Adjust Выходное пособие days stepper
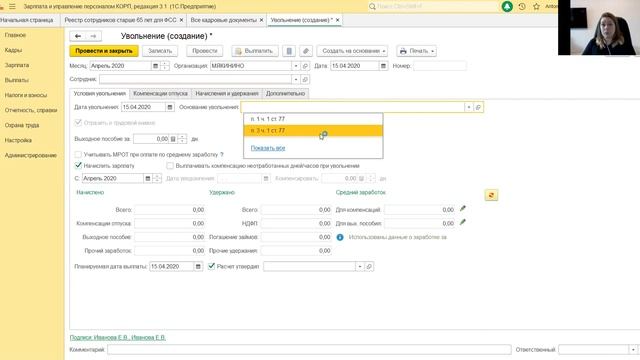The height and width of the screenshot is (360, 640). 182,139
